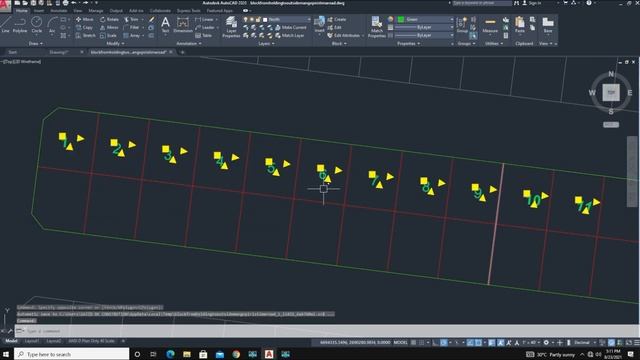
Task: Switch to the Insert ribbon tab
Action: pyautogui.click(x=39, y=11)
